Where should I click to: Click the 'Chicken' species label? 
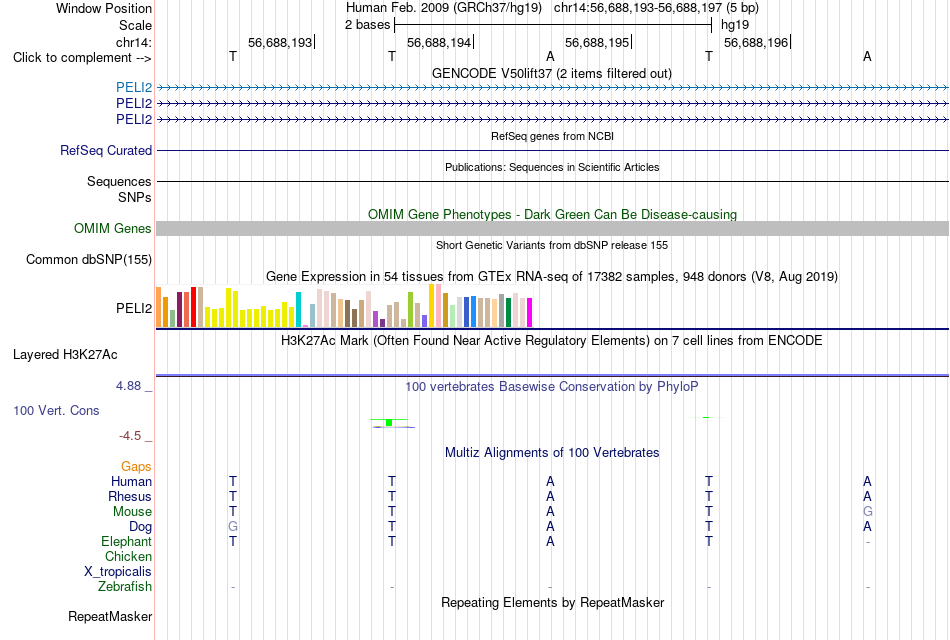pyautogui.click(x=128, y=556)
